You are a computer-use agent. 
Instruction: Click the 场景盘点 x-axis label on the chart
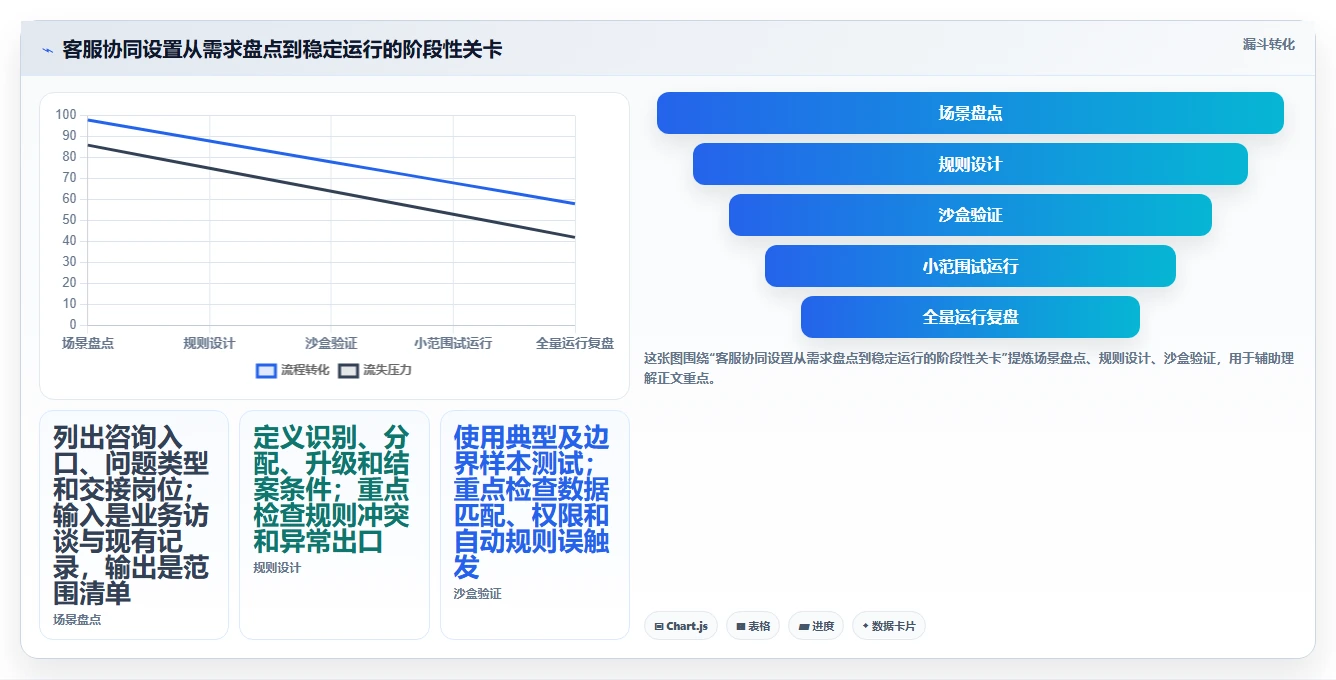point(88,343)
